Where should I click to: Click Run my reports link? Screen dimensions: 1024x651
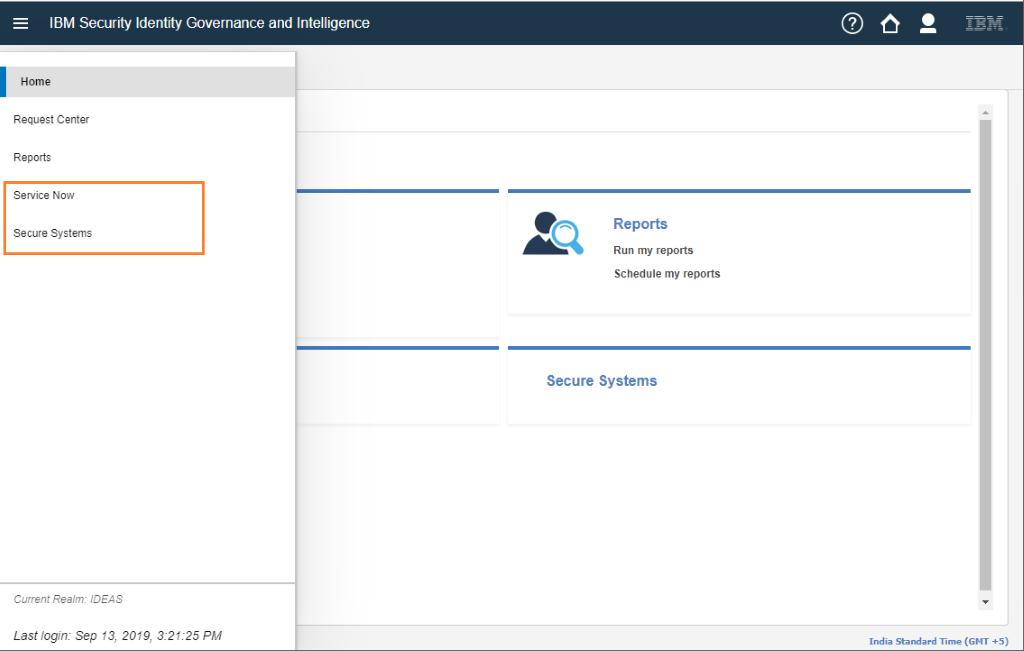point(653,250)
